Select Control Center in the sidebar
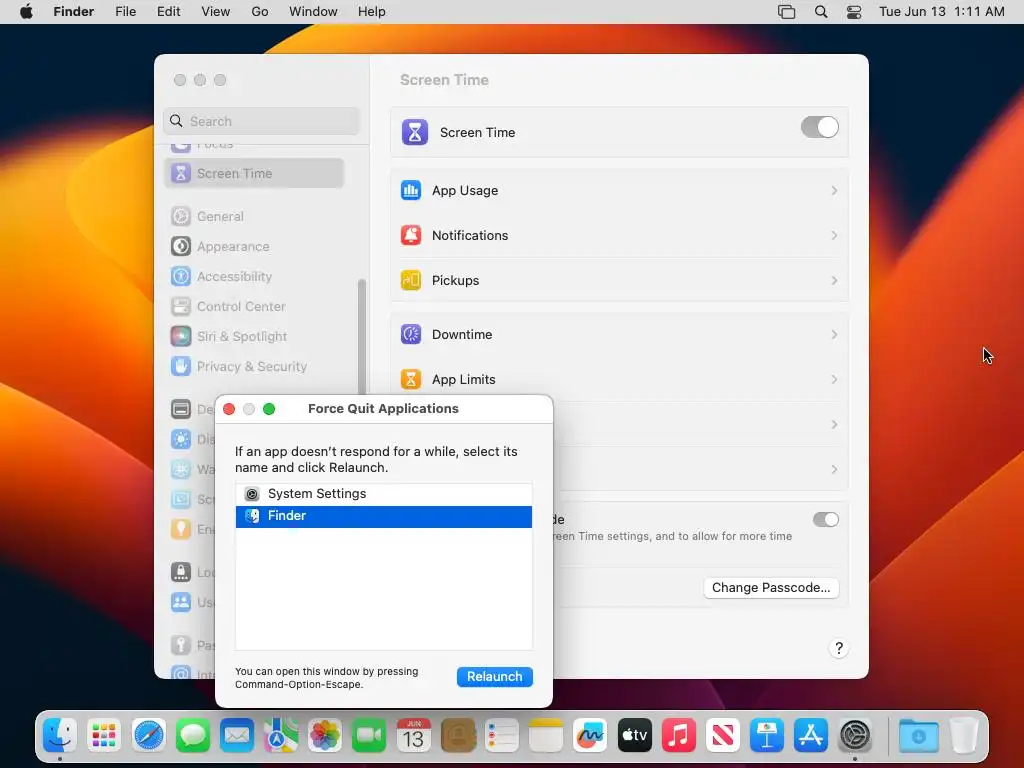This screenshot has height=768, width=1024. point(254,306)
